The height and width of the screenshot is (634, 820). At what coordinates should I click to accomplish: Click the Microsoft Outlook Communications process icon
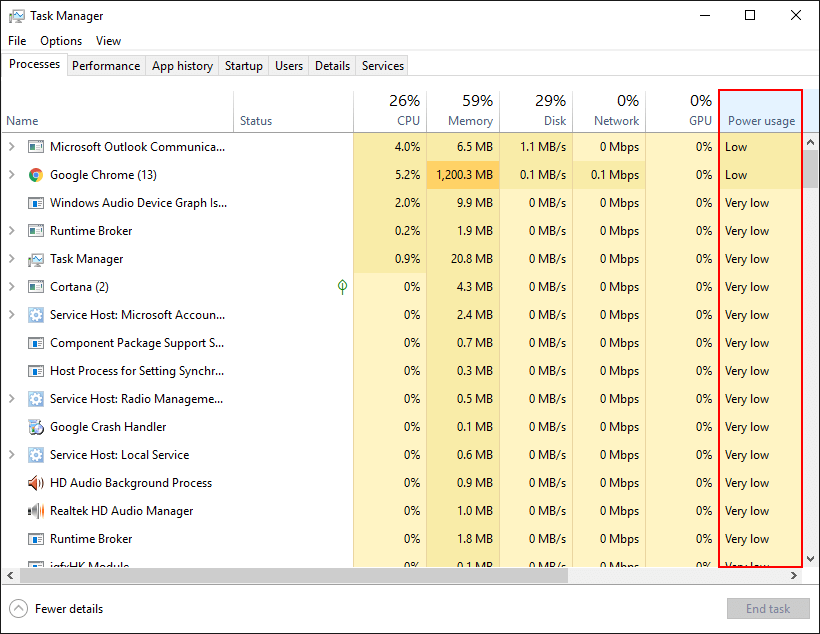click(36, 147)
